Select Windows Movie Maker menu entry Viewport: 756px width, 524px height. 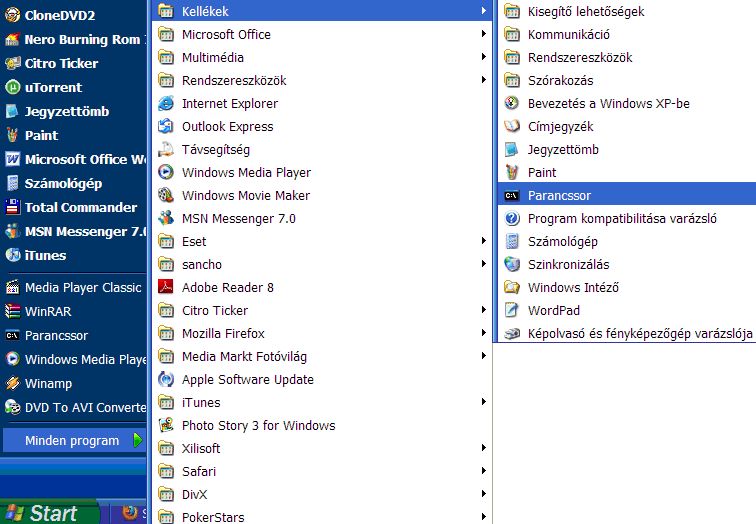click(245, 195)
